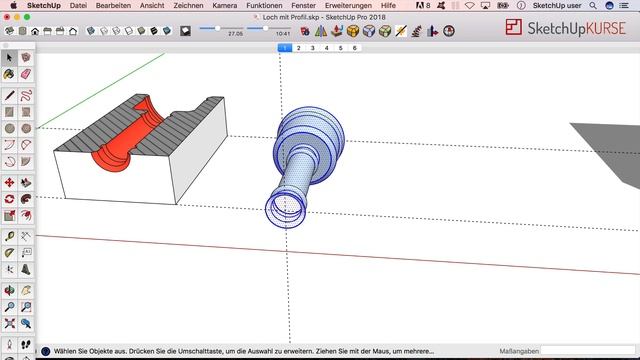Toggle Monochrome face style
Screen dimensions: 640x360
pos(167,31)
